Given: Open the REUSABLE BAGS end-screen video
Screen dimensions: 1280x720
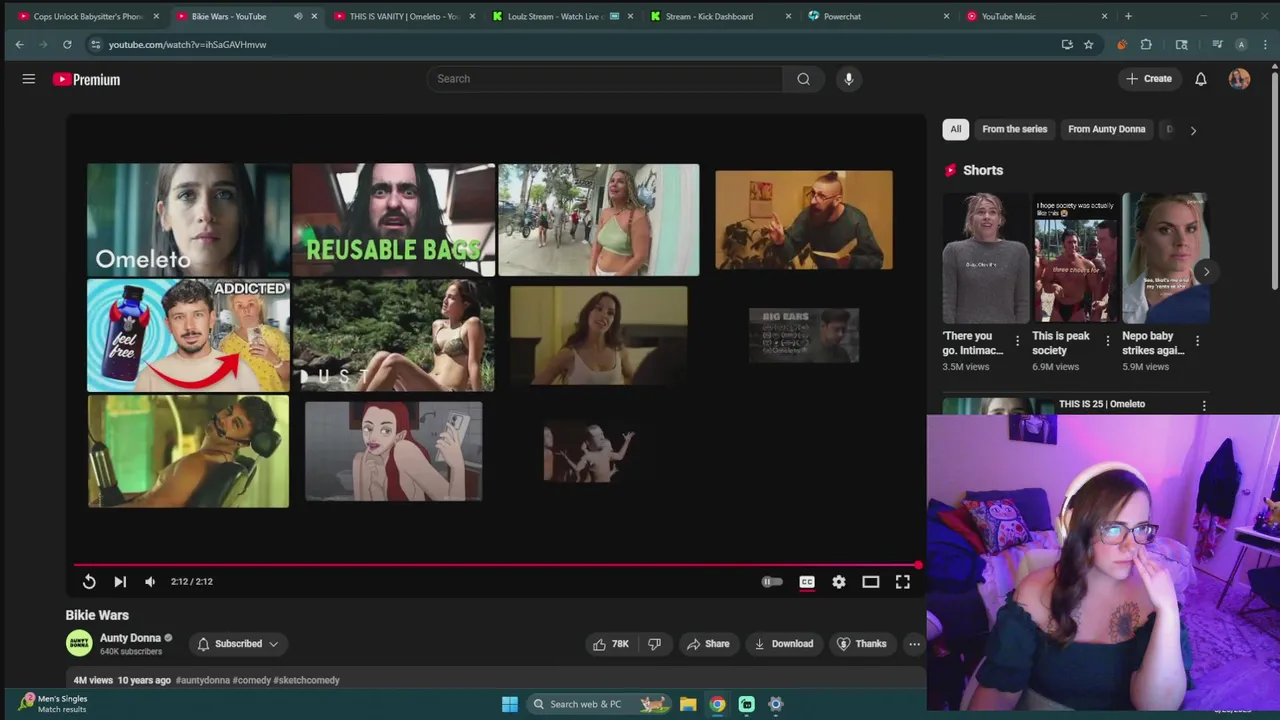Looking at the screenshot, I should coord(393,220).
